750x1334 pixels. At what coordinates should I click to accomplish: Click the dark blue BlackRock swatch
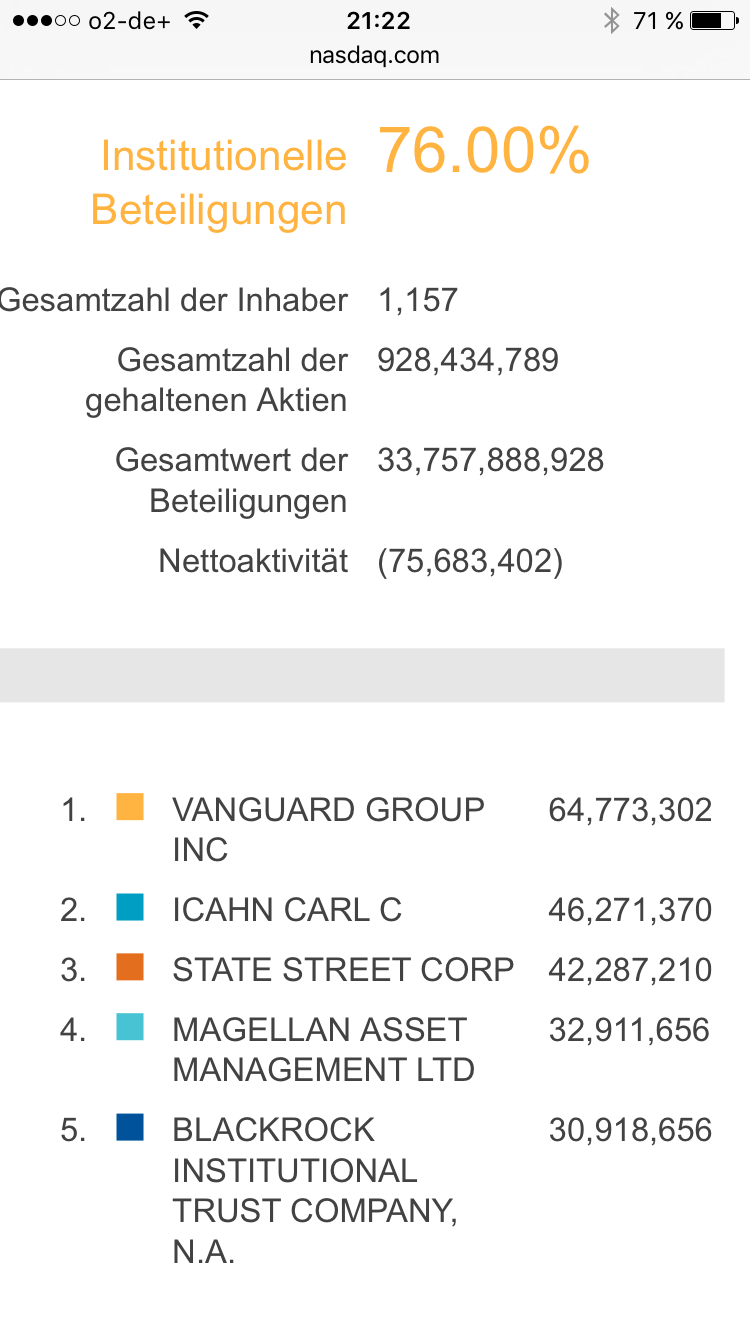(x=130, y=1127)
